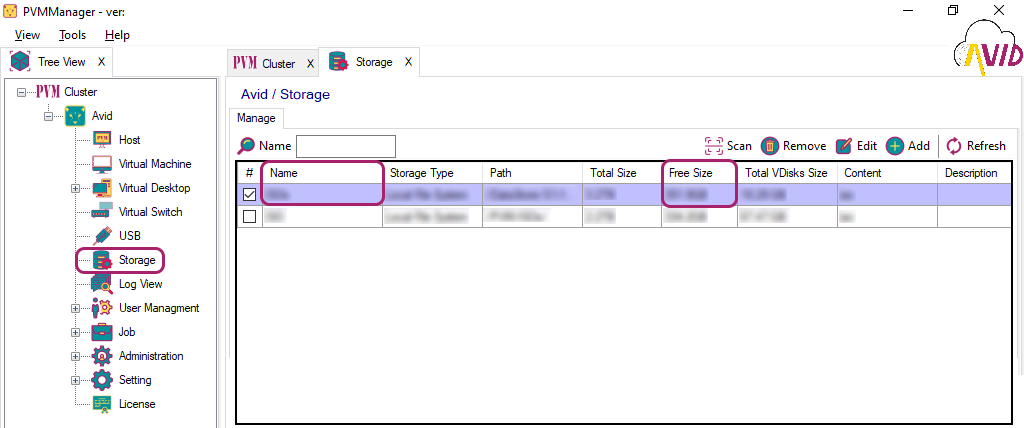1024x428 pixels.
Task: Click the PVM logo beside Cluster node
Action: click(48, 91)
